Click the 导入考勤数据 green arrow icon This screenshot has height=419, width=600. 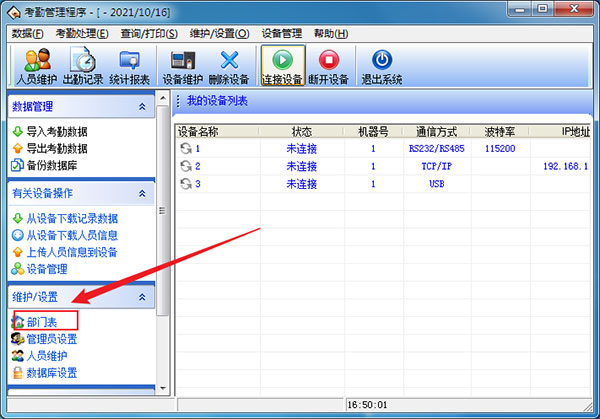coord(18,132)
